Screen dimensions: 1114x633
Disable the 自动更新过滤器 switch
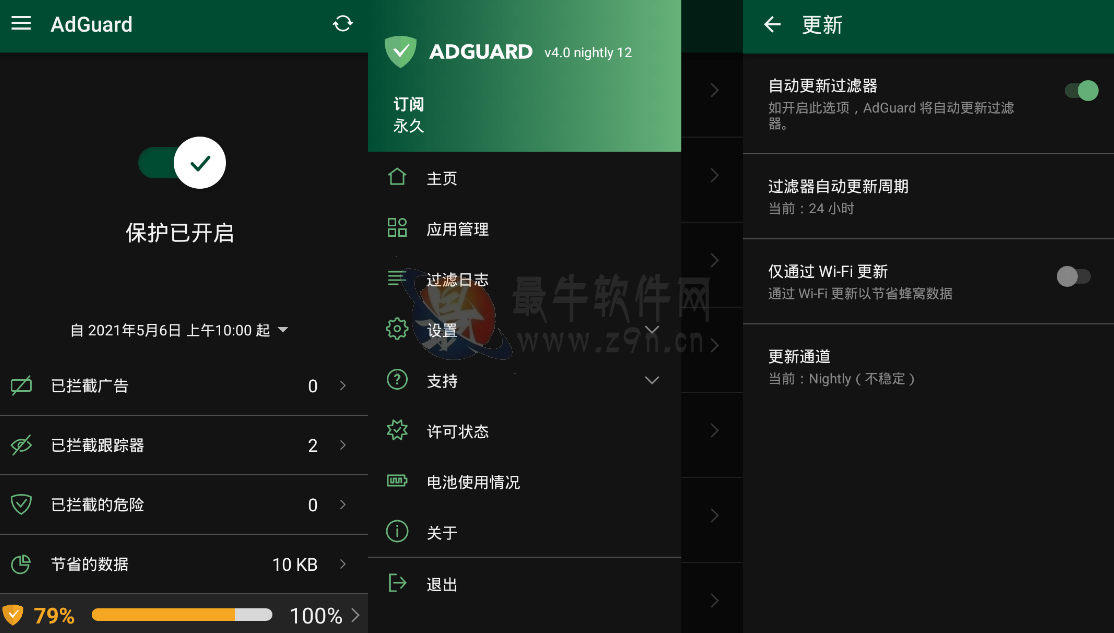[x=1081, y=90]
